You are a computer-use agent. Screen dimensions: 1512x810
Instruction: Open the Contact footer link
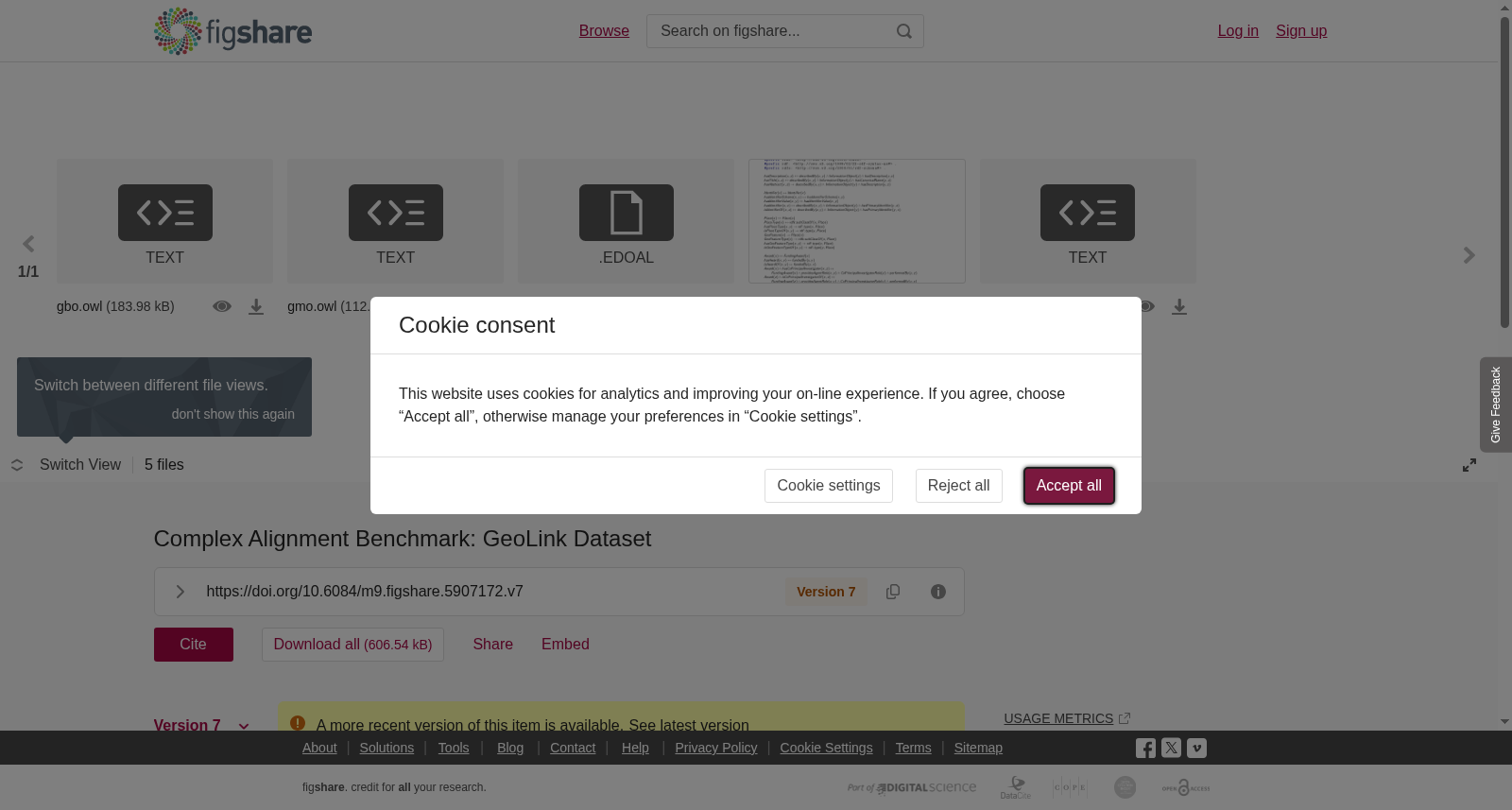[x=573, y=748]
